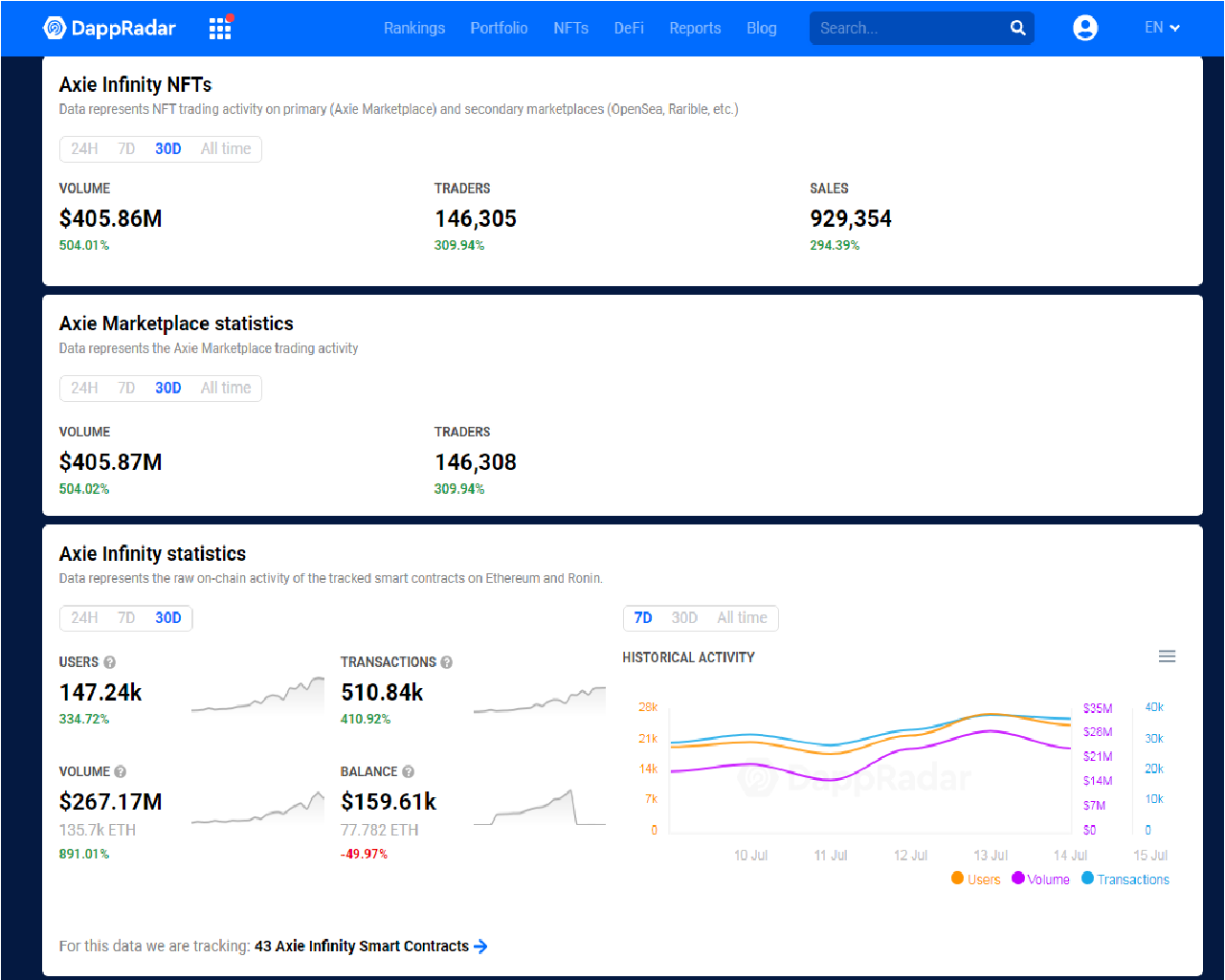Click the Transactions sparkline chart

click(540, 699)
